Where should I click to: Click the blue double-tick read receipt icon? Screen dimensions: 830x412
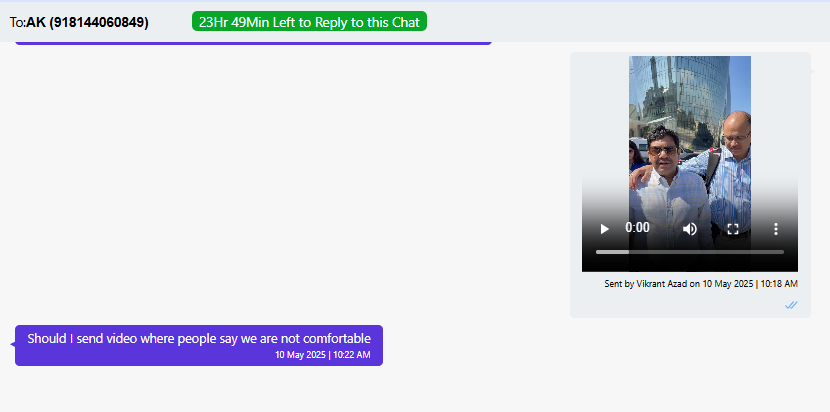tap(791, 305)
